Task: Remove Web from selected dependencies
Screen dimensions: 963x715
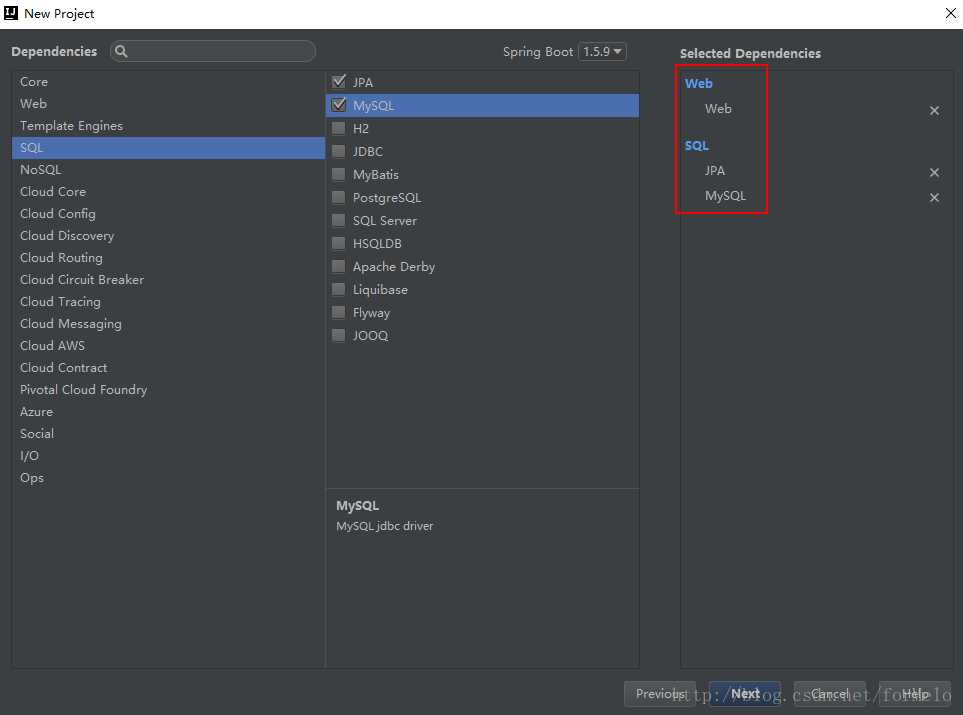Action: coord(934,111)
